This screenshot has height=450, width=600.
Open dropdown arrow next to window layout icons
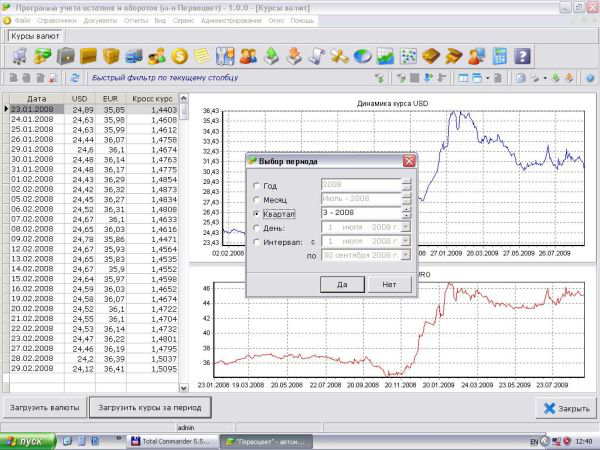point(488,78)
